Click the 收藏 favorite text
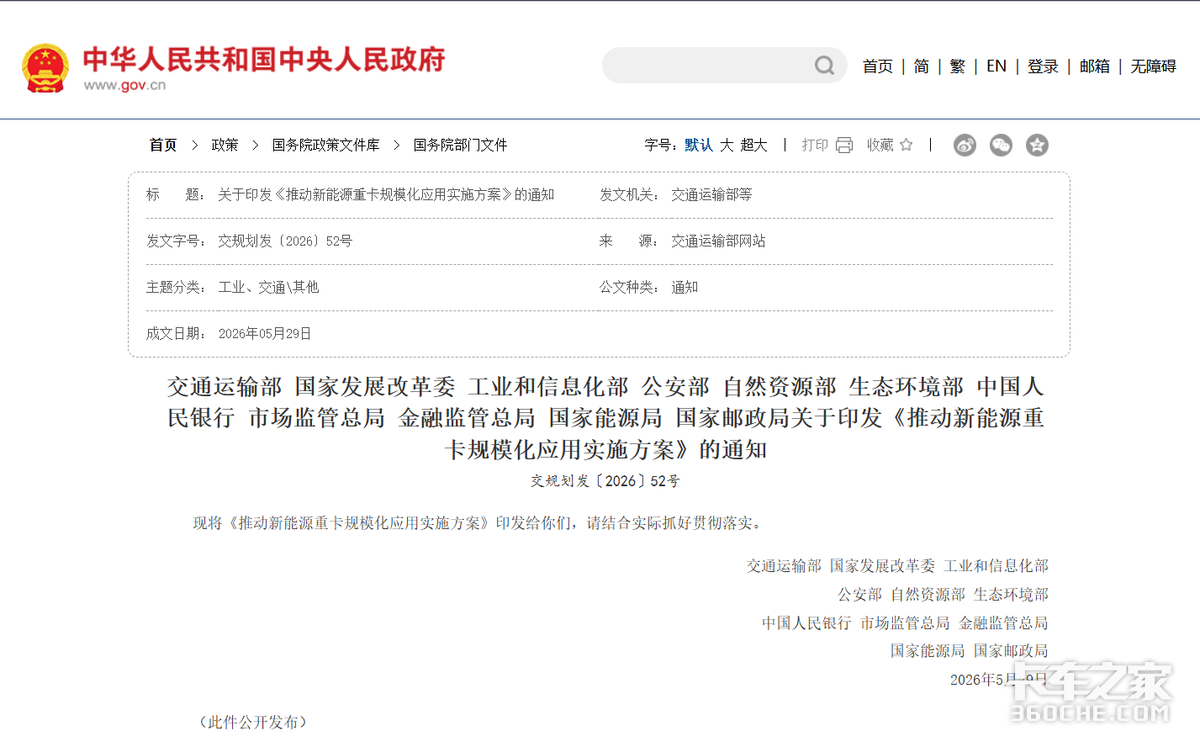 point(880,145)
